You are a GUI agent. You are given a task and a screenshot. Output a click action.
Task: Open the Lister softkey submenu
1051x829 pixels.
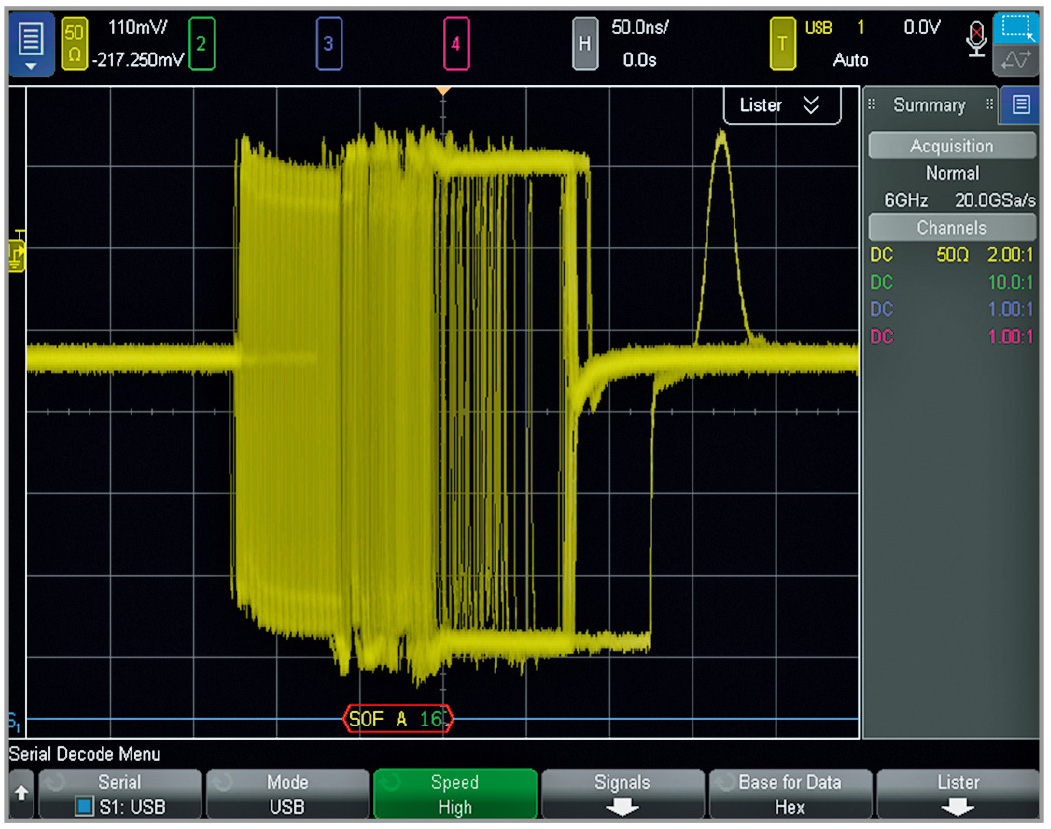(959, 794)
